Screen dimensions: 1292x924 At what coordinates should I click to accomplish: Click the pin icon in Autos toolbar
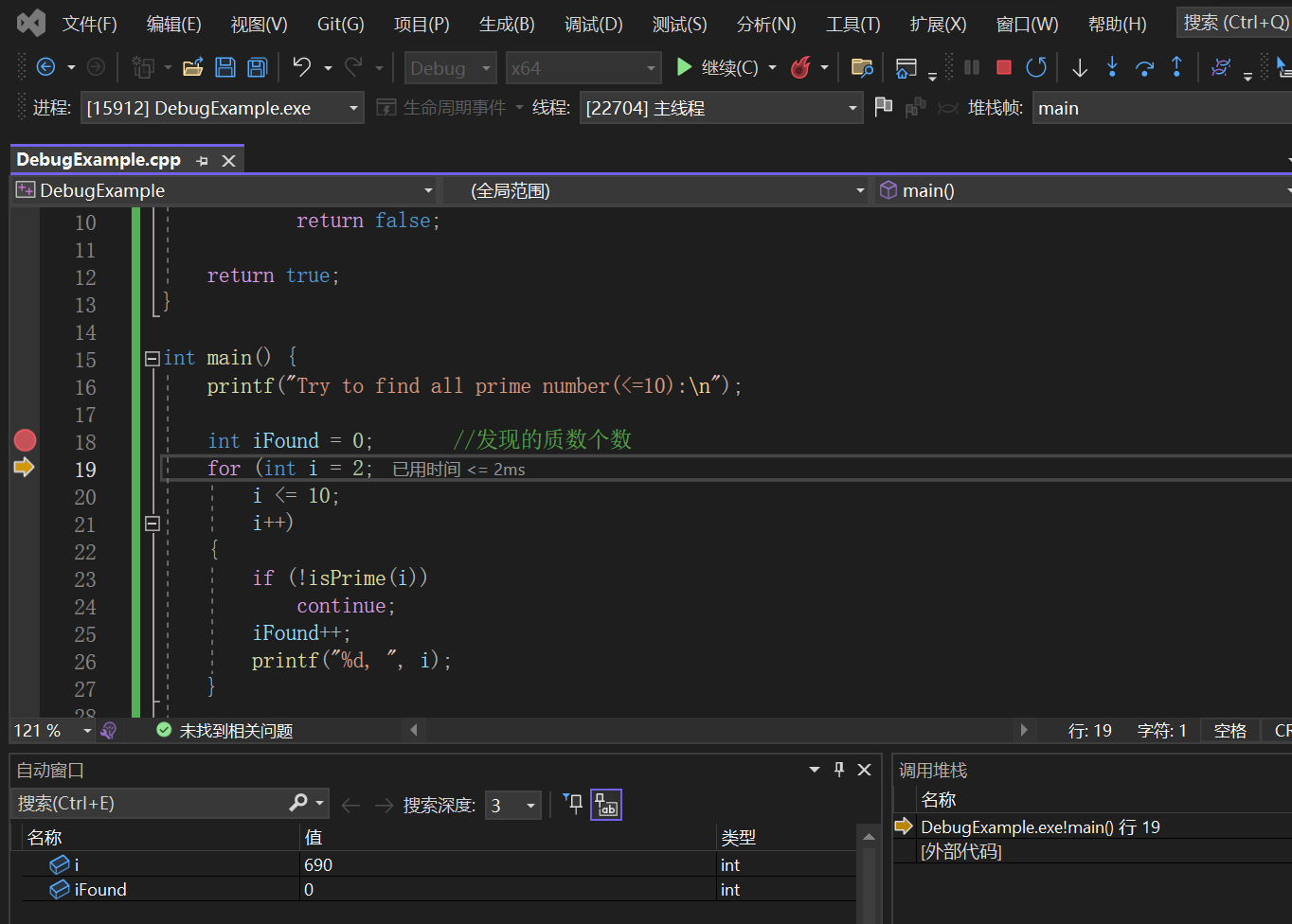pos(573,804)
